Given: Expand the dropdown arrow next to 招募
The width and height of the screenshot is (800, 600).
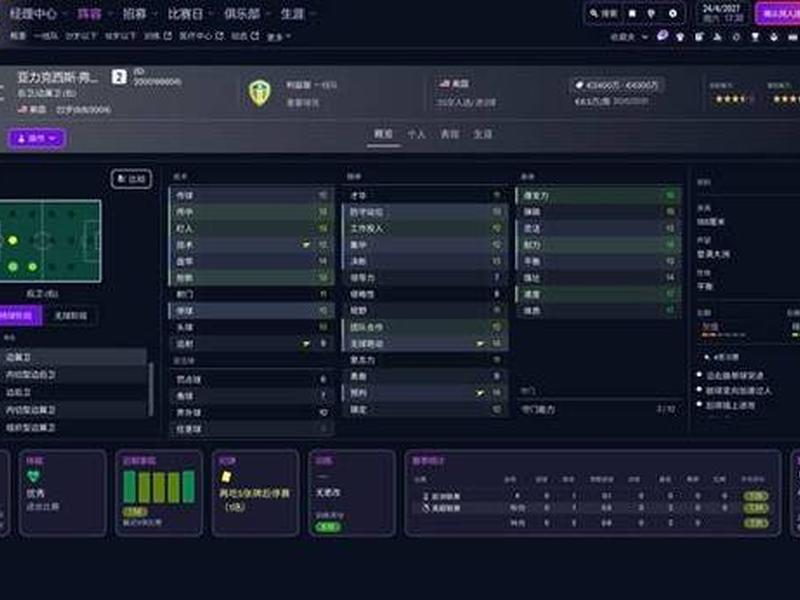Looking at the screenshot, I should pyautogui.click(x=155, y=14).
